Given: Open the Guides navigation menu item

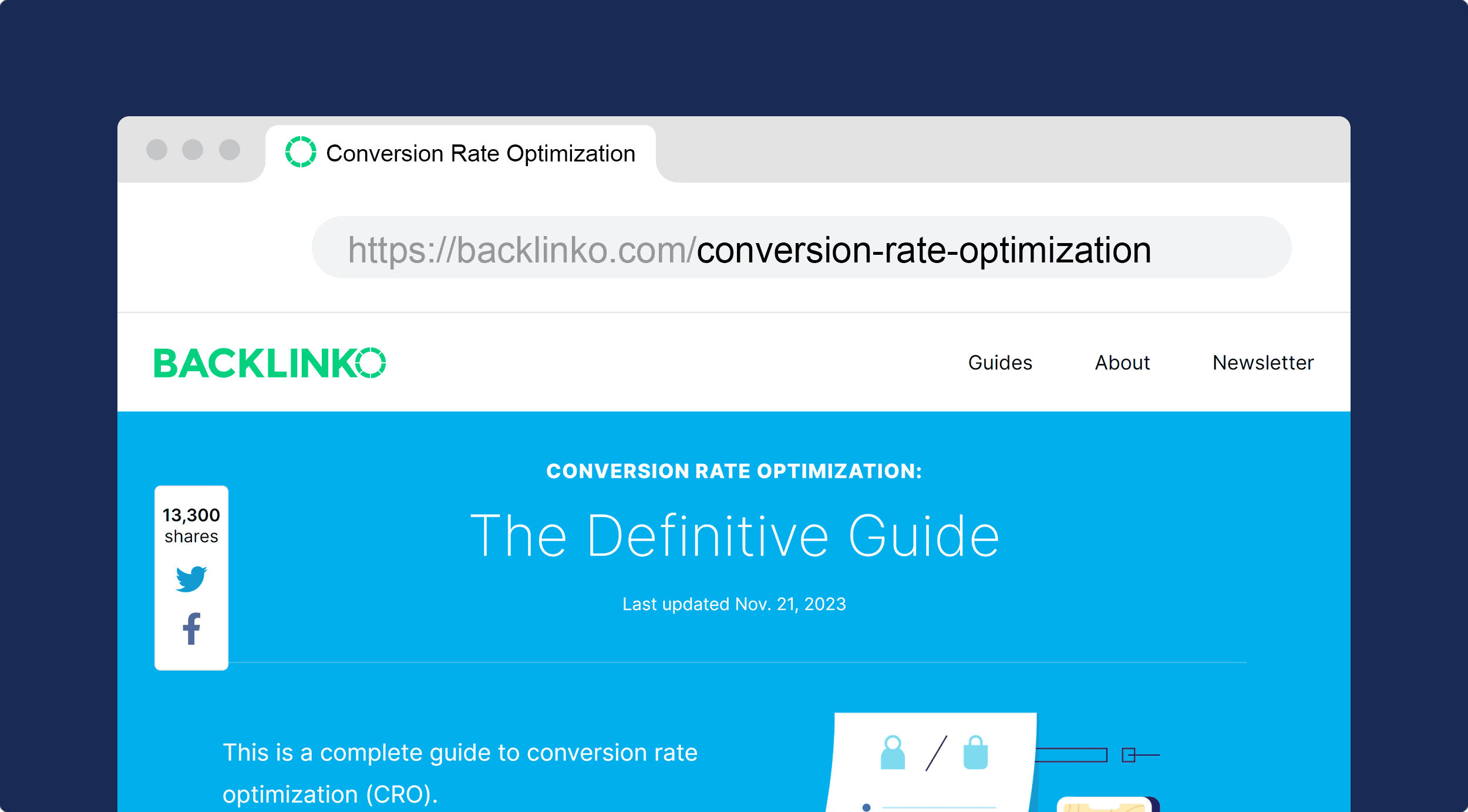Looking at the screenshot, I should point(1002,362).
